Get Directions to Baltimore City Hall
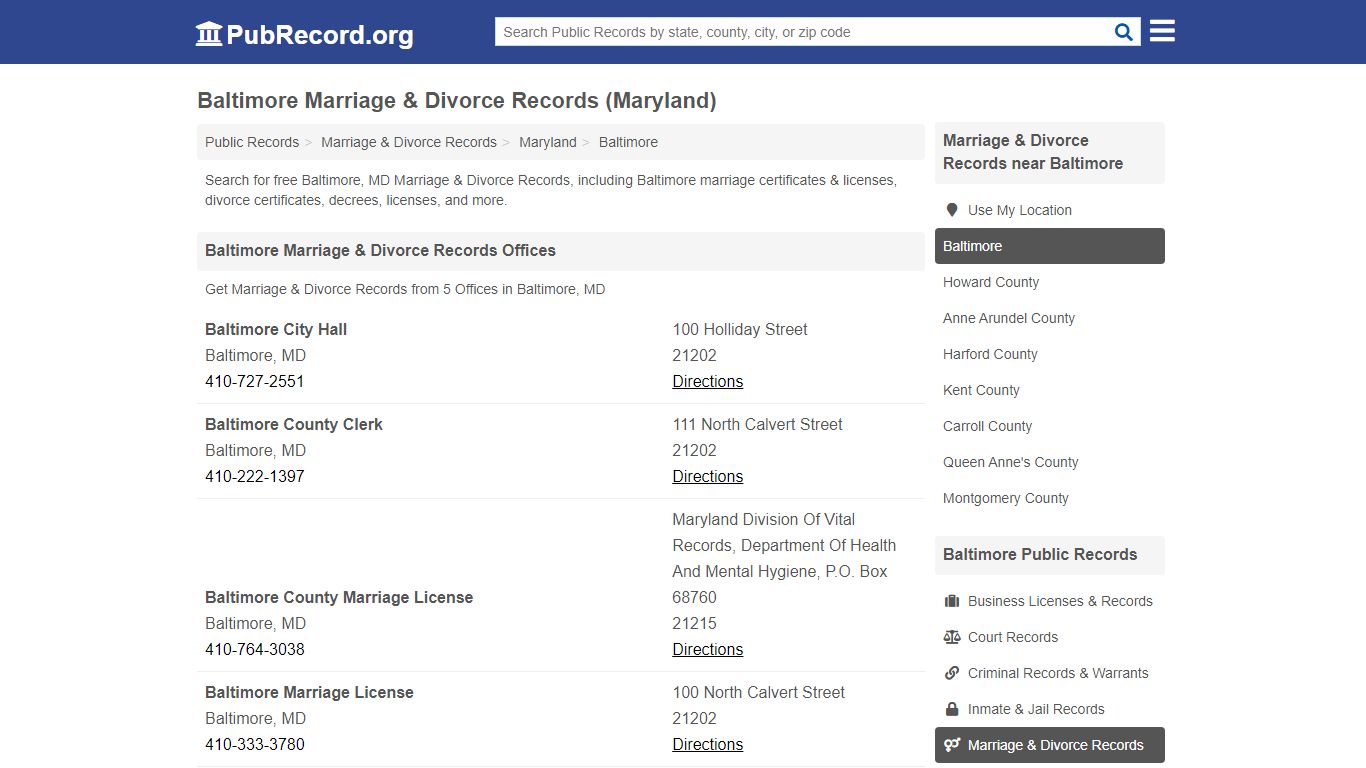Screen dimensions: 1366x768 tap(708, 381)
